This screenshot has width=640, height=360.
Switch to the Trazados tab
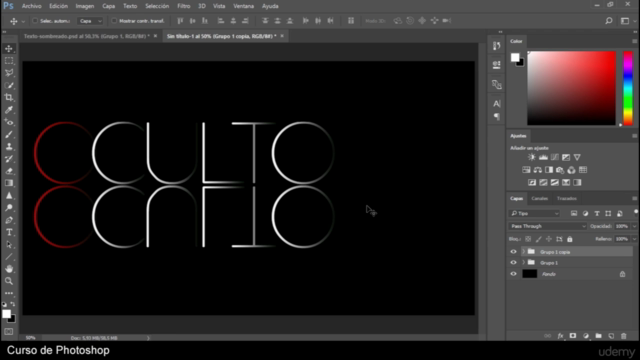[567, 199]
